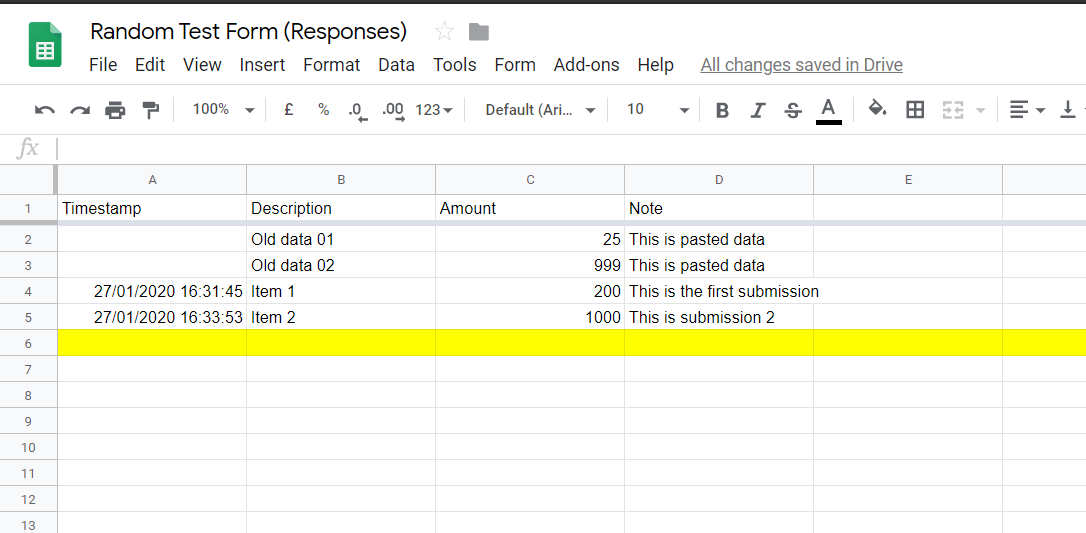The width and height of the screenshot is (1086, 533).
Task: Select the paint format tool
Action: click(151, 110)
